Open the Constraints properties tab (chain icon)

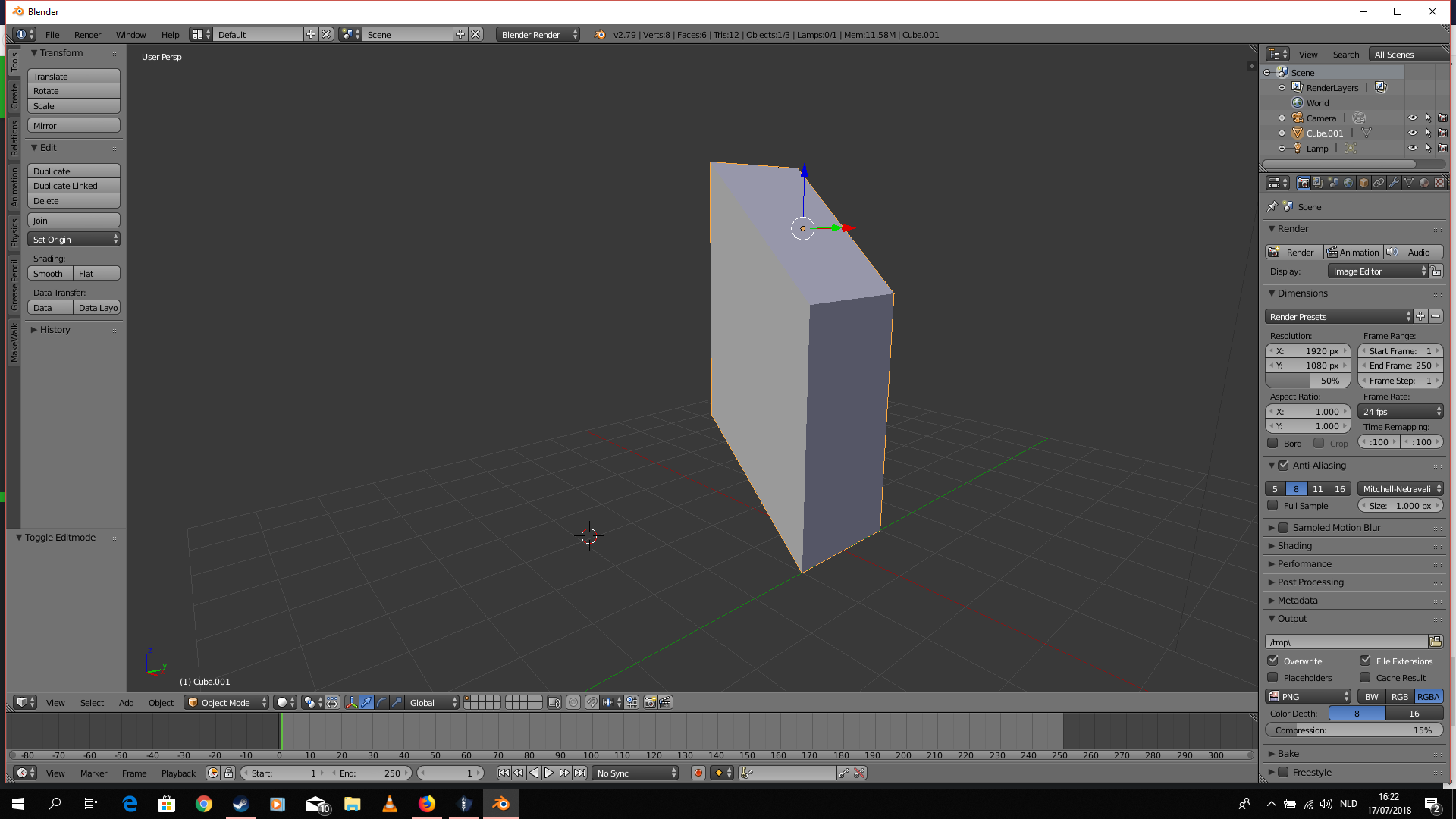[1379, 183]
